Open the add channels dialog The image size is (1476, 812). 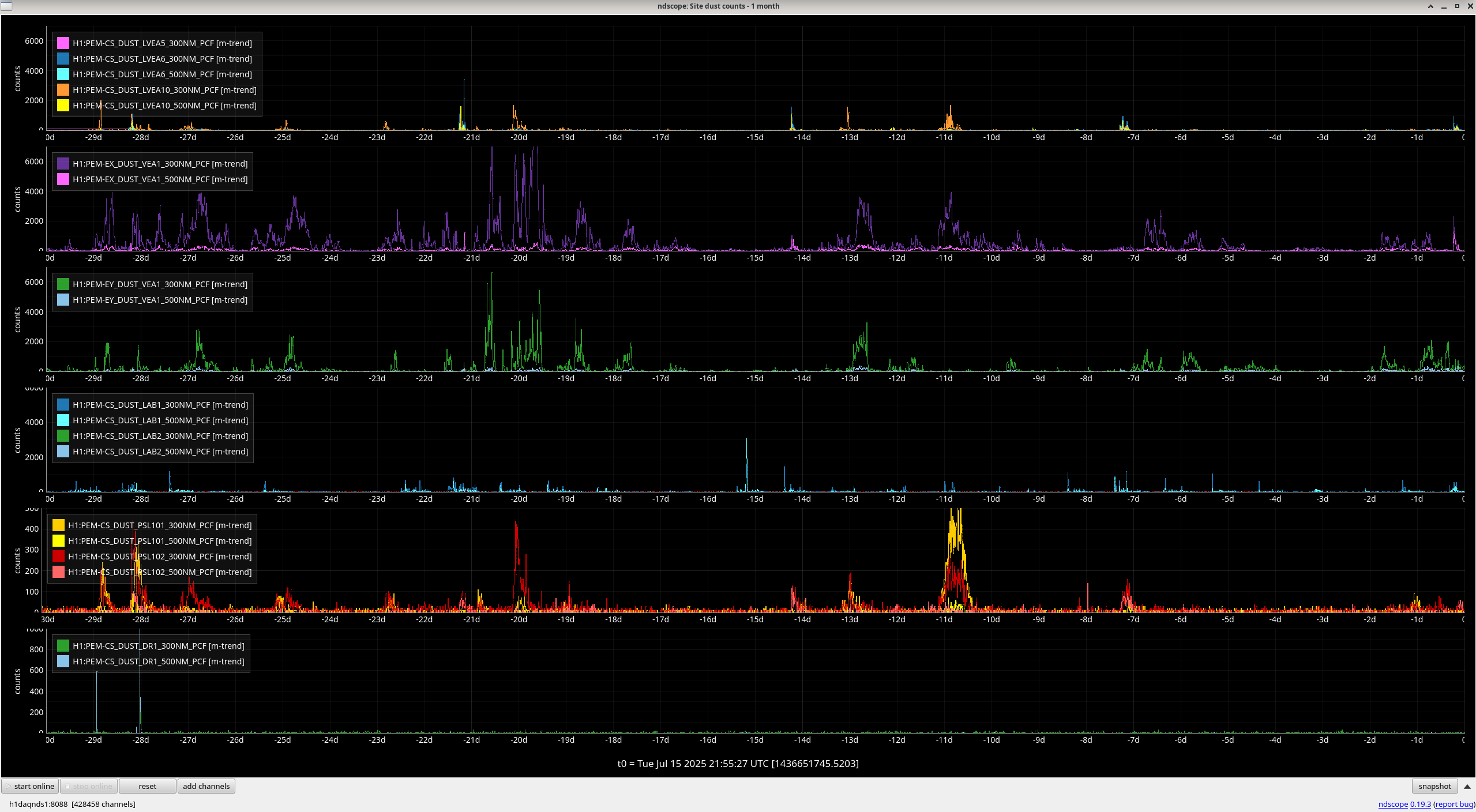pyautogui.click(x=206, y=786)
